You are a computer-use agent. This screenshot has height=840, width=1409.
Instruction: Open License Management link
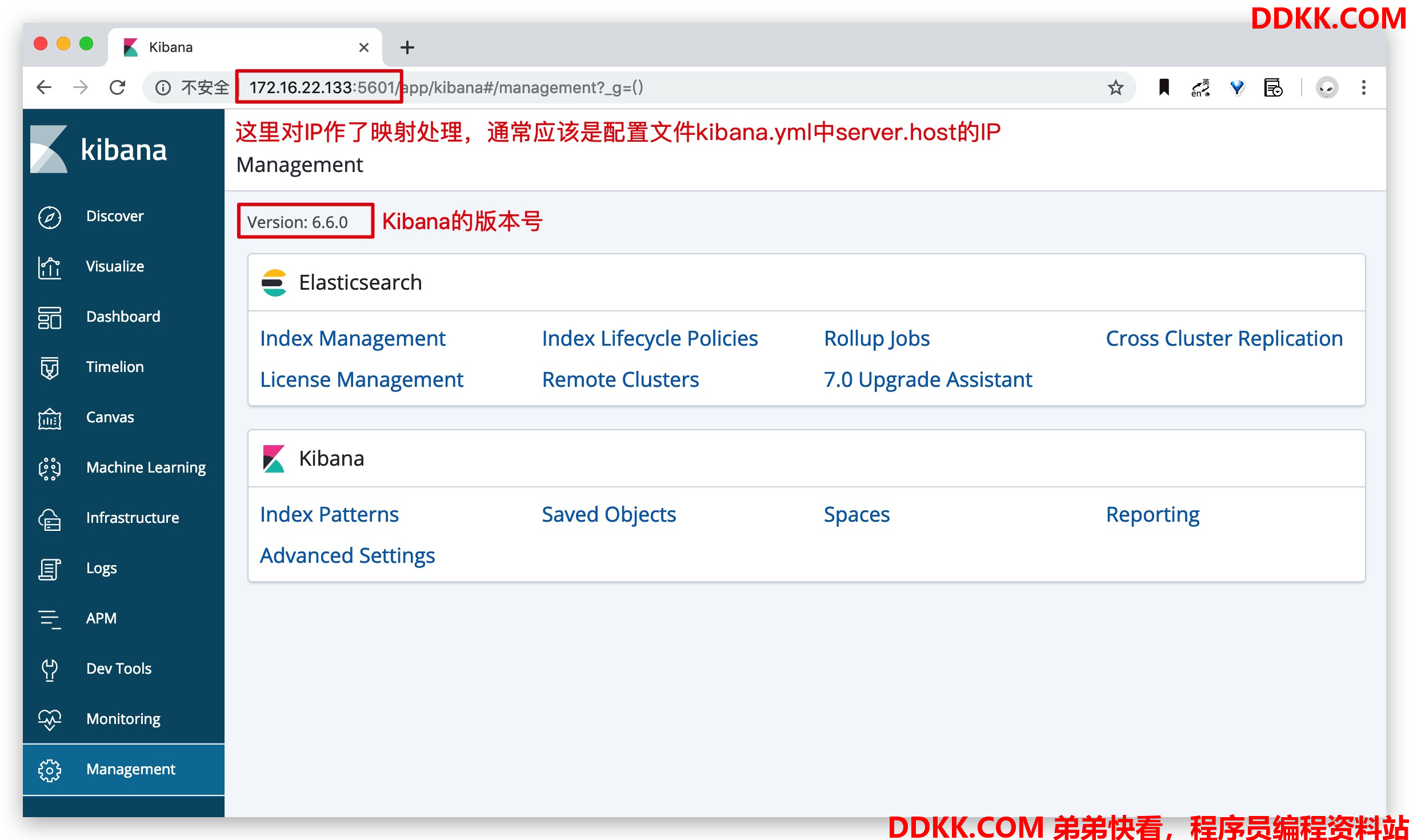tap(362, 380)
